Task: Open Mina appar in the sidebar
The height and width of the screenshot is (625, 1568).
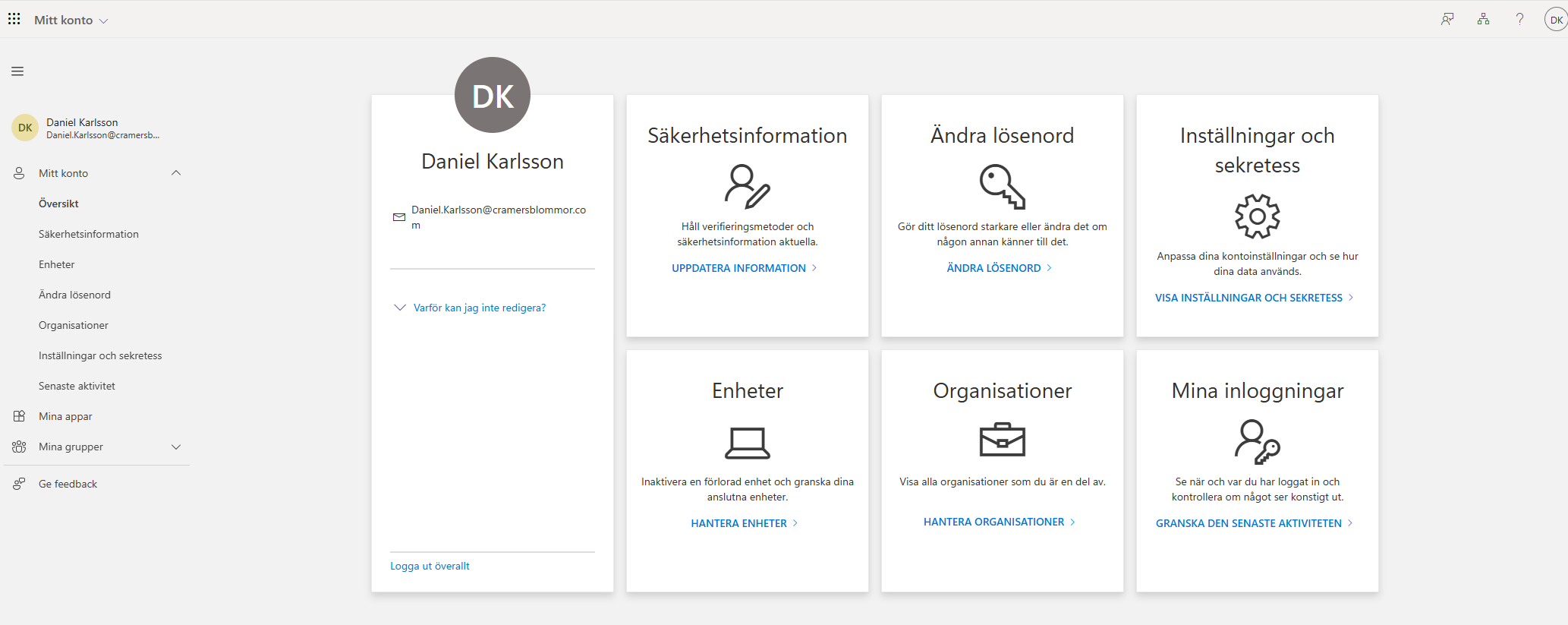Action: [x=65, y=416]
